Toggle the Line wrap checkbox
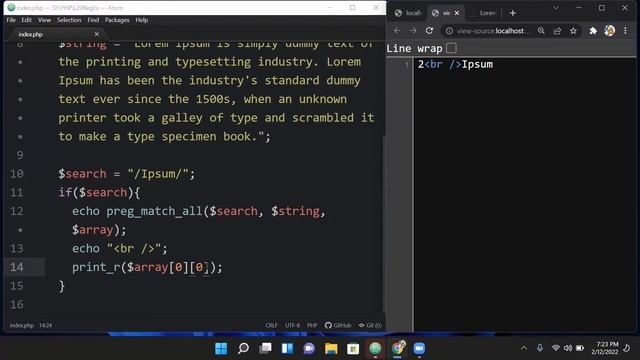The width and height of the screenshot is (640, 360). tap(451, 48)
